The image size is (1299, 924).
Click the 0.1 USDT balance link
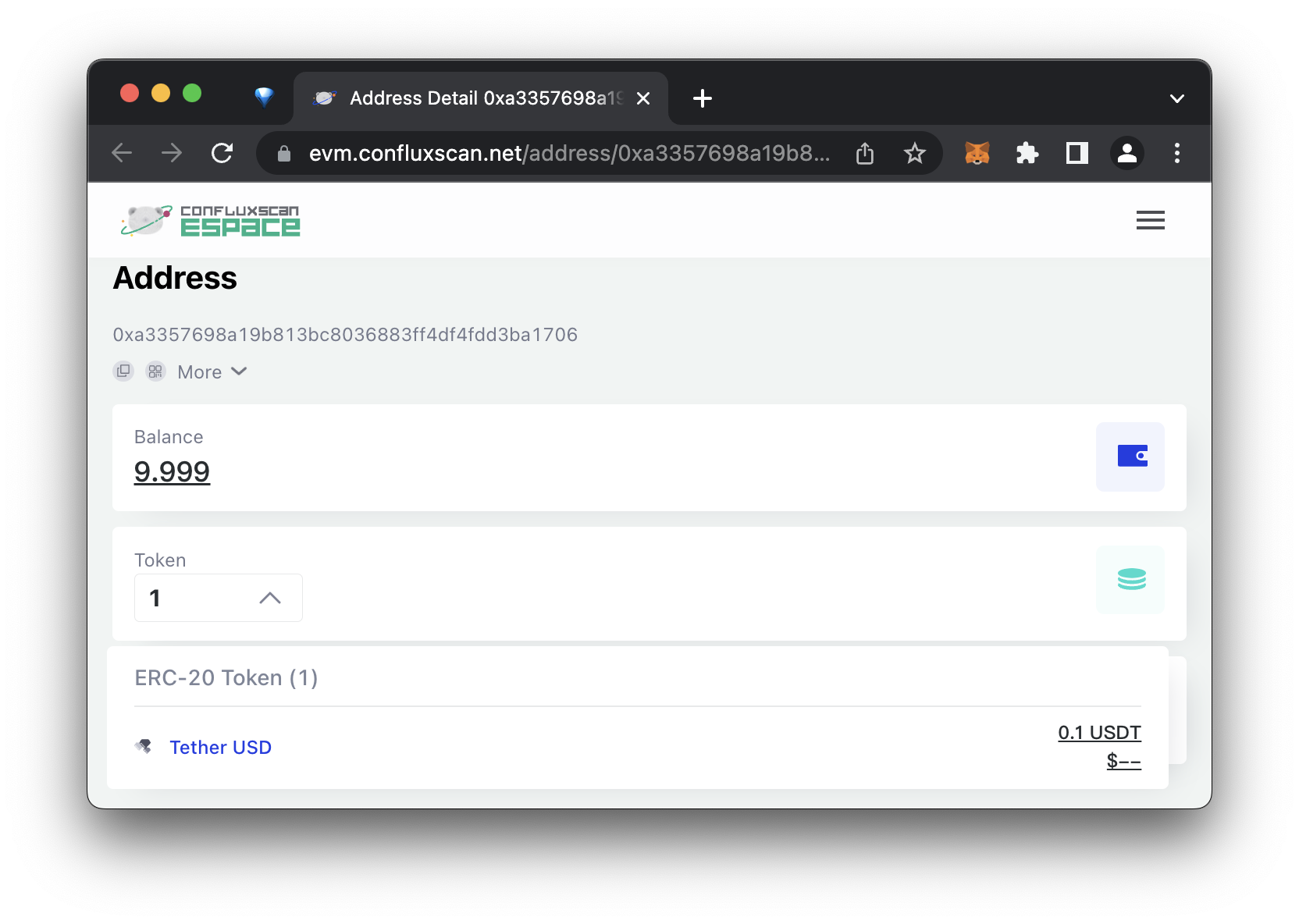pos(1098,732)
